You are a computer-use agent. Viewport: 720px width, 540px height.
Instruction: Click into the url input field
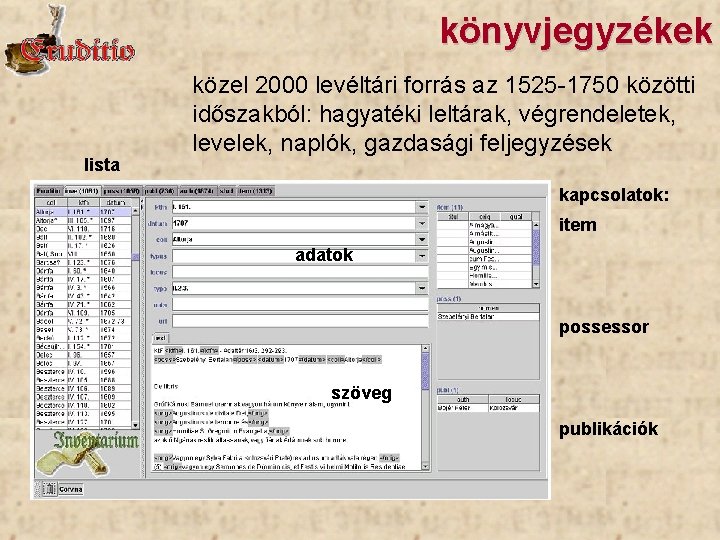pyautogui.click(x=300, y=321)
